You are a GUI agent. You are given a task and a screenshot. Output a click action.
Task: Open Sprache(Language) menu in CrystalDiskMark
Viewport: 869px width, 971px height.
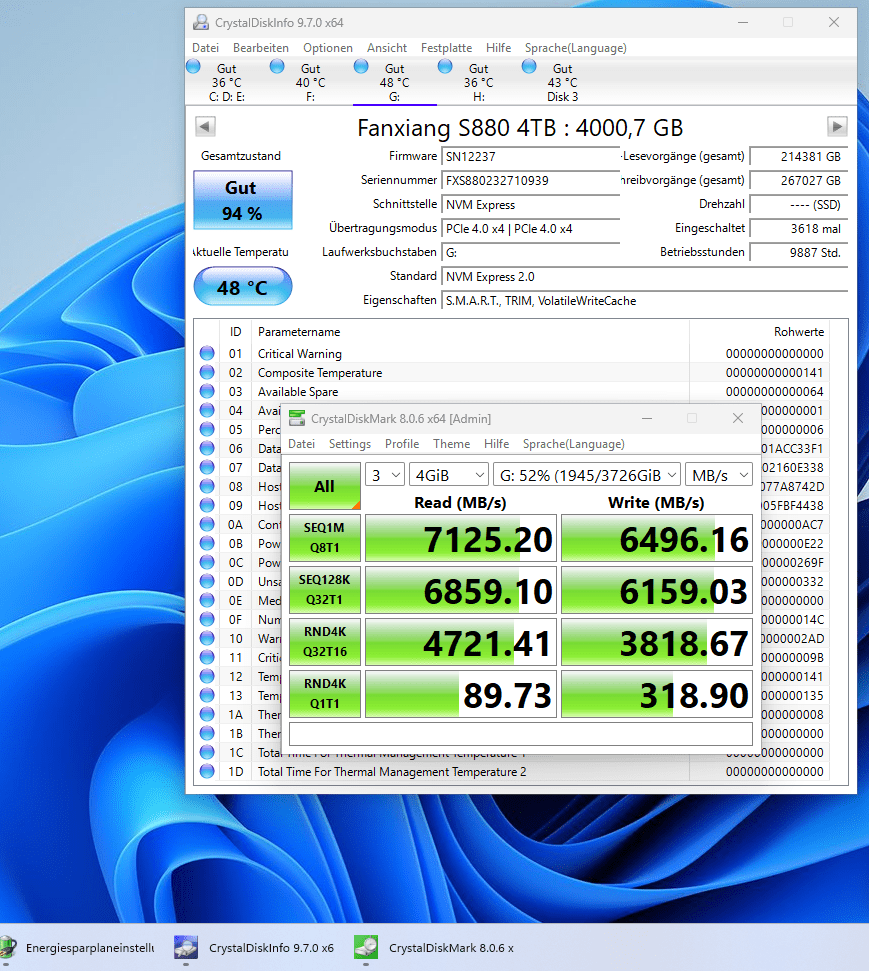[574, 443]
